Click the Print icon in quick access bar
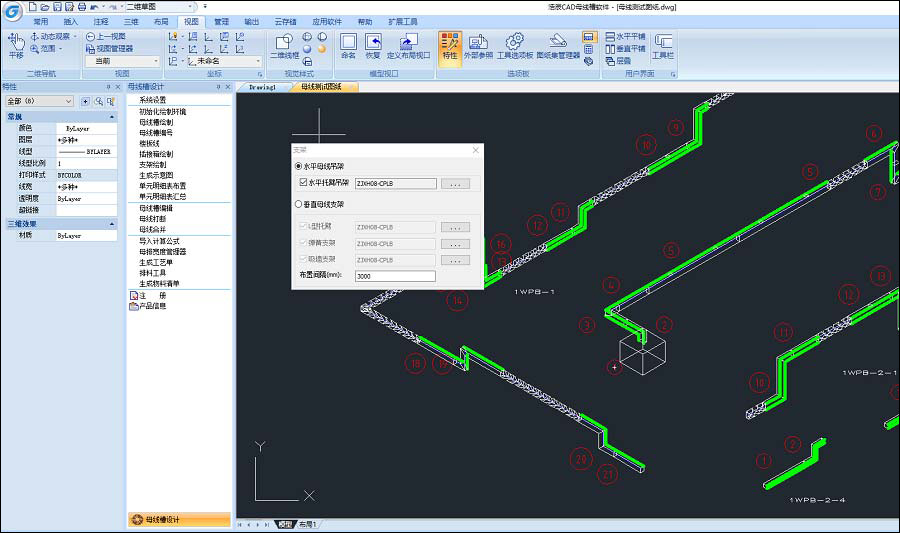Image resolution: width=900 pixels, height=533 pixels. click(82, 7)
